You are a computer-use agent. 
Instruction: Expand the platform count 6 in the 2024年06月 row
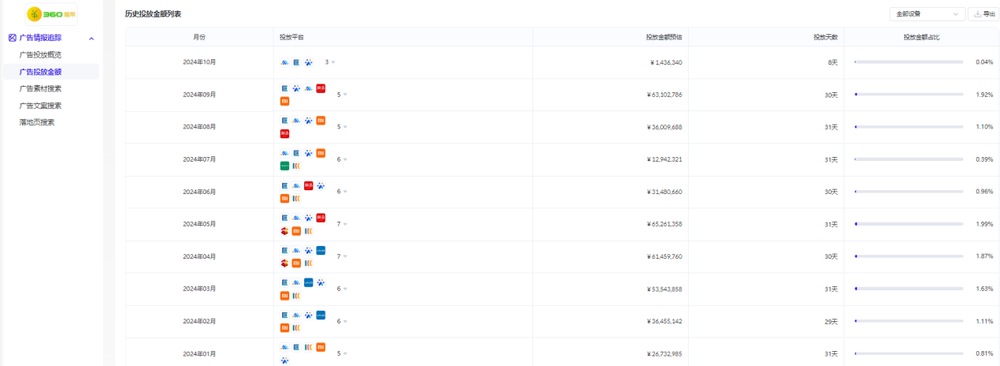point(342,192)
